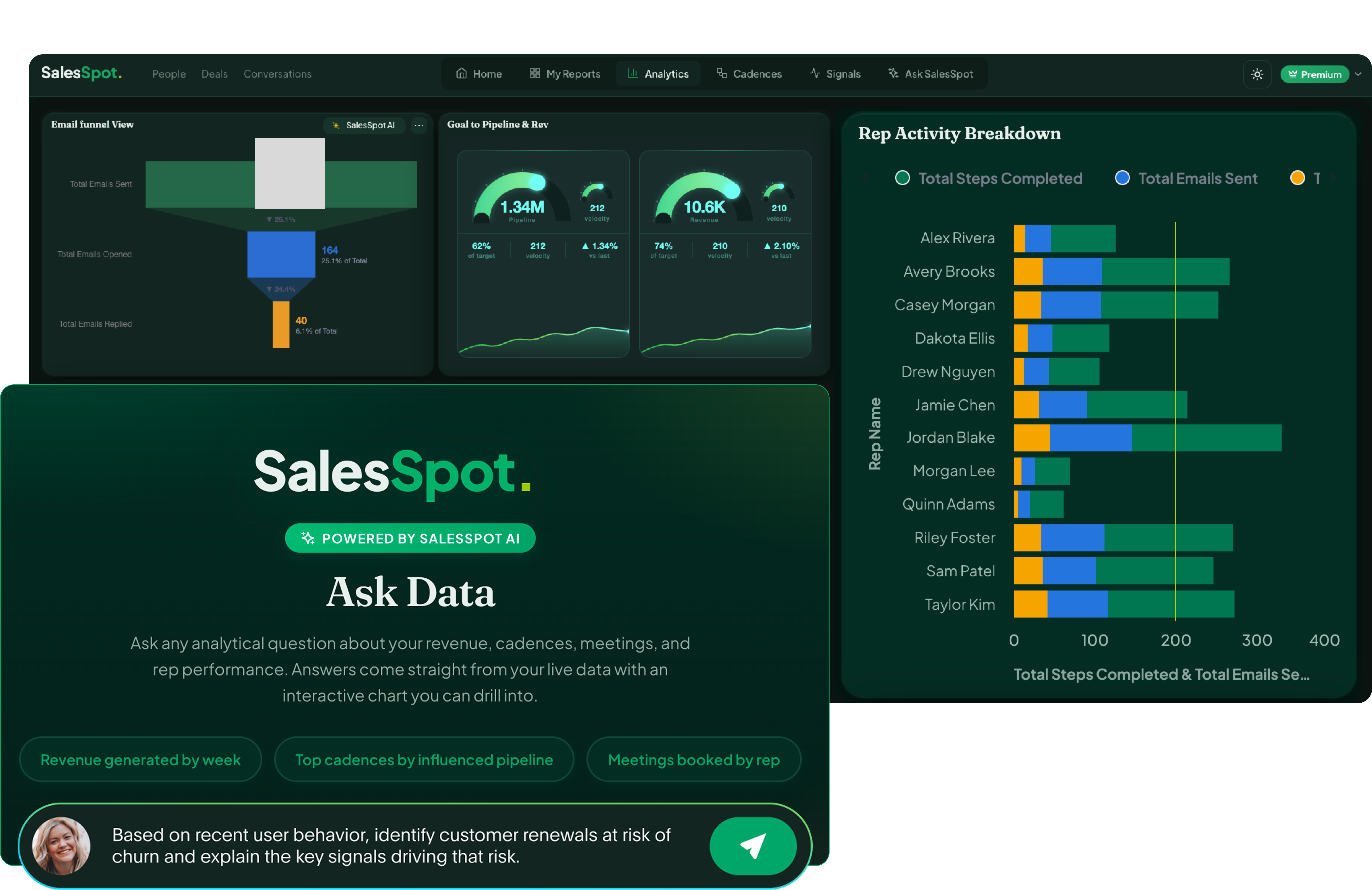This screenshot has width=1372, height=890.
Task: Open the Signals tab
Action: point(835,74)
